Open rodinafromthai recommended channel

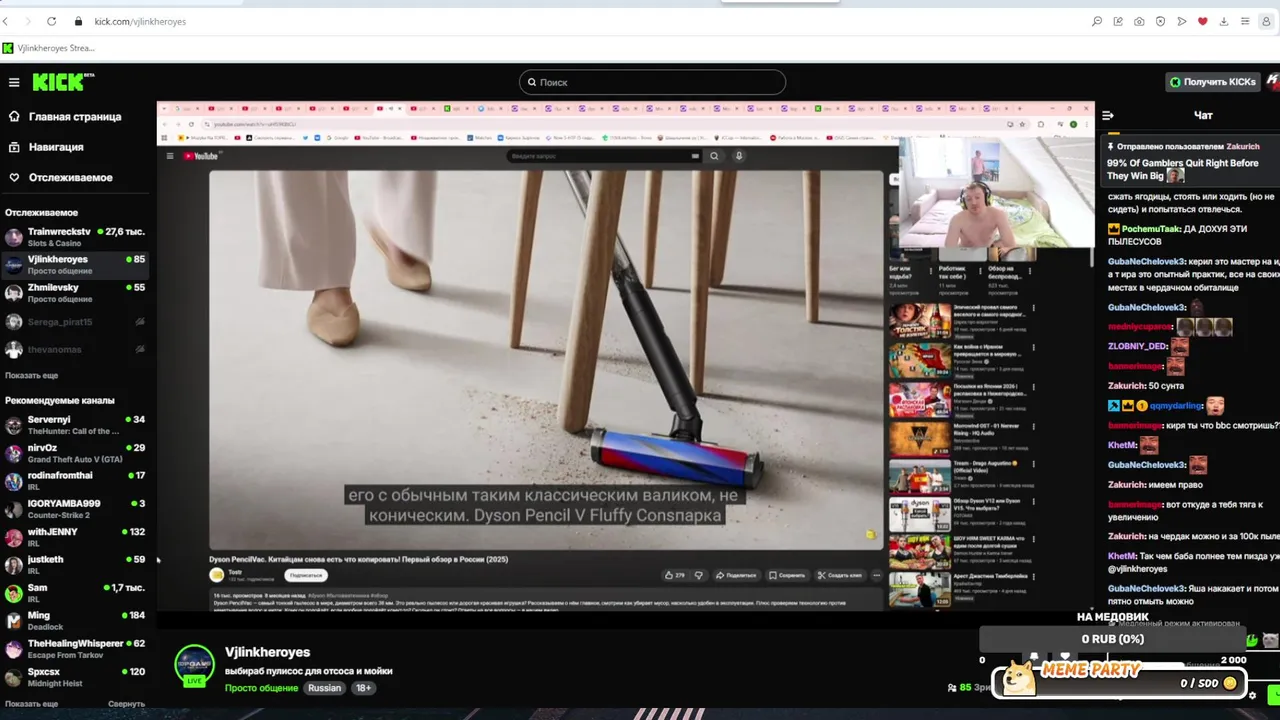(x=76, y=481)
